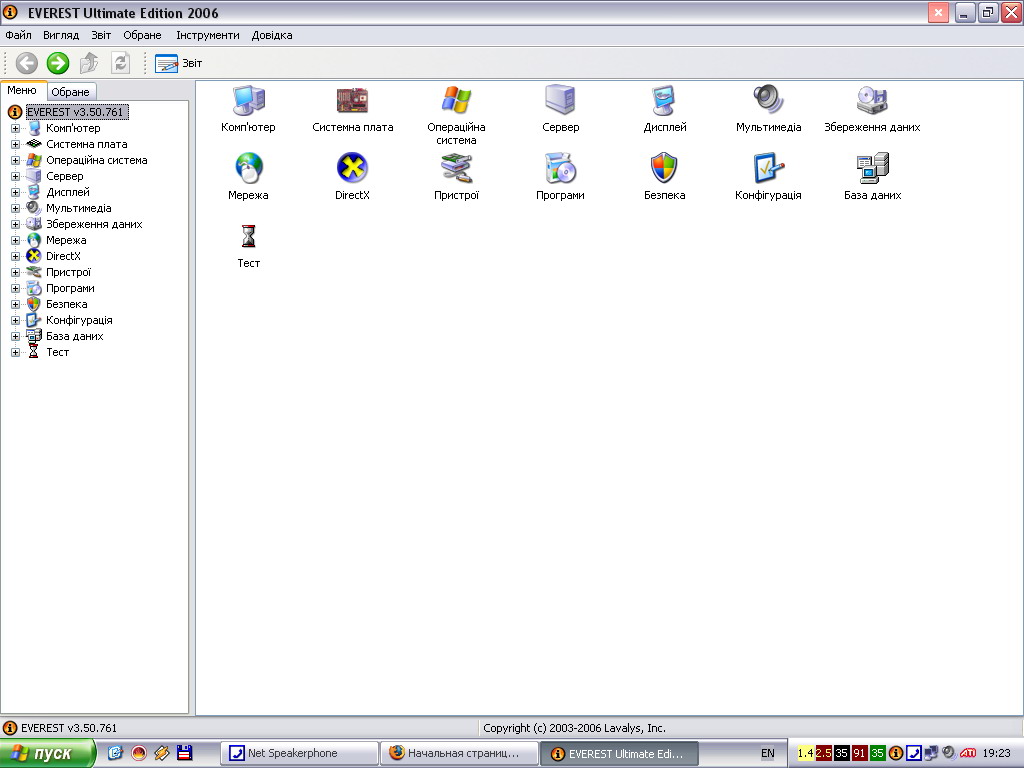
Task: Open the Конфігурація icon in main pane
Action: 768,168
